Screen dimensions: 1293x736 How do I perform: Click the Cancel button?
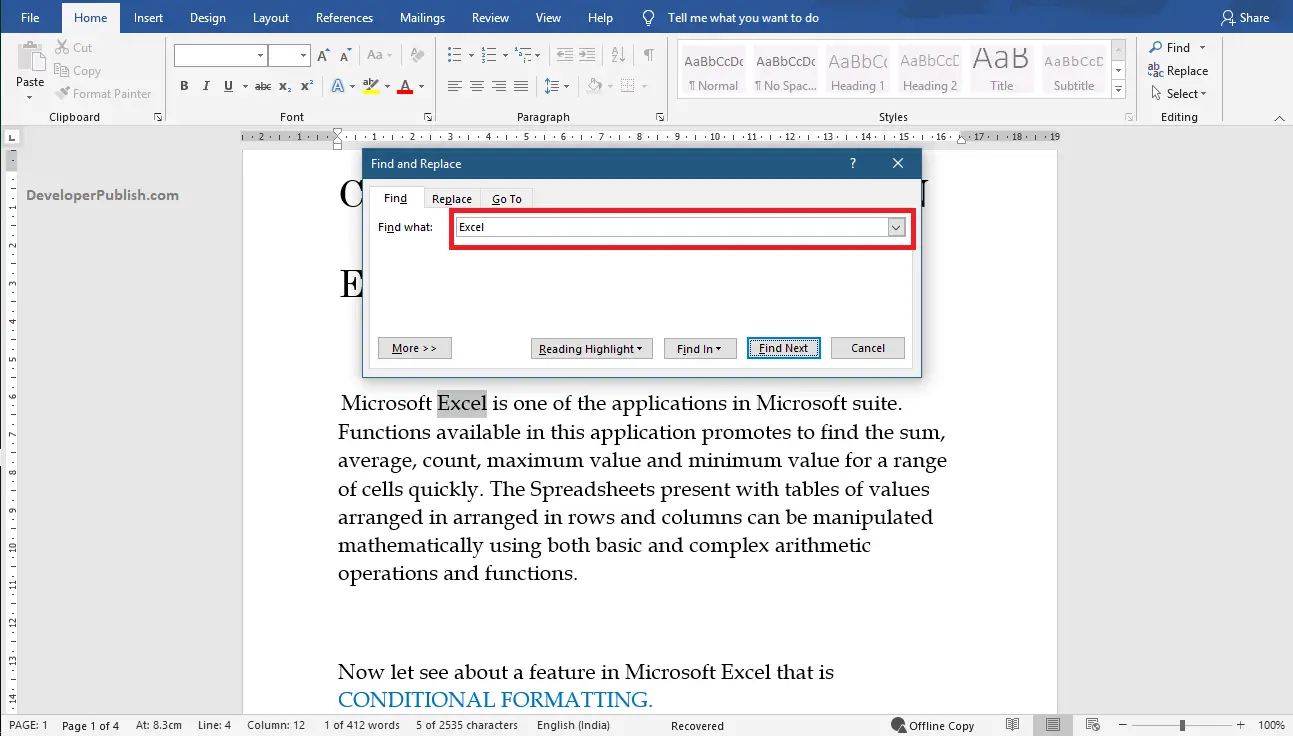(x=868, y=348)
